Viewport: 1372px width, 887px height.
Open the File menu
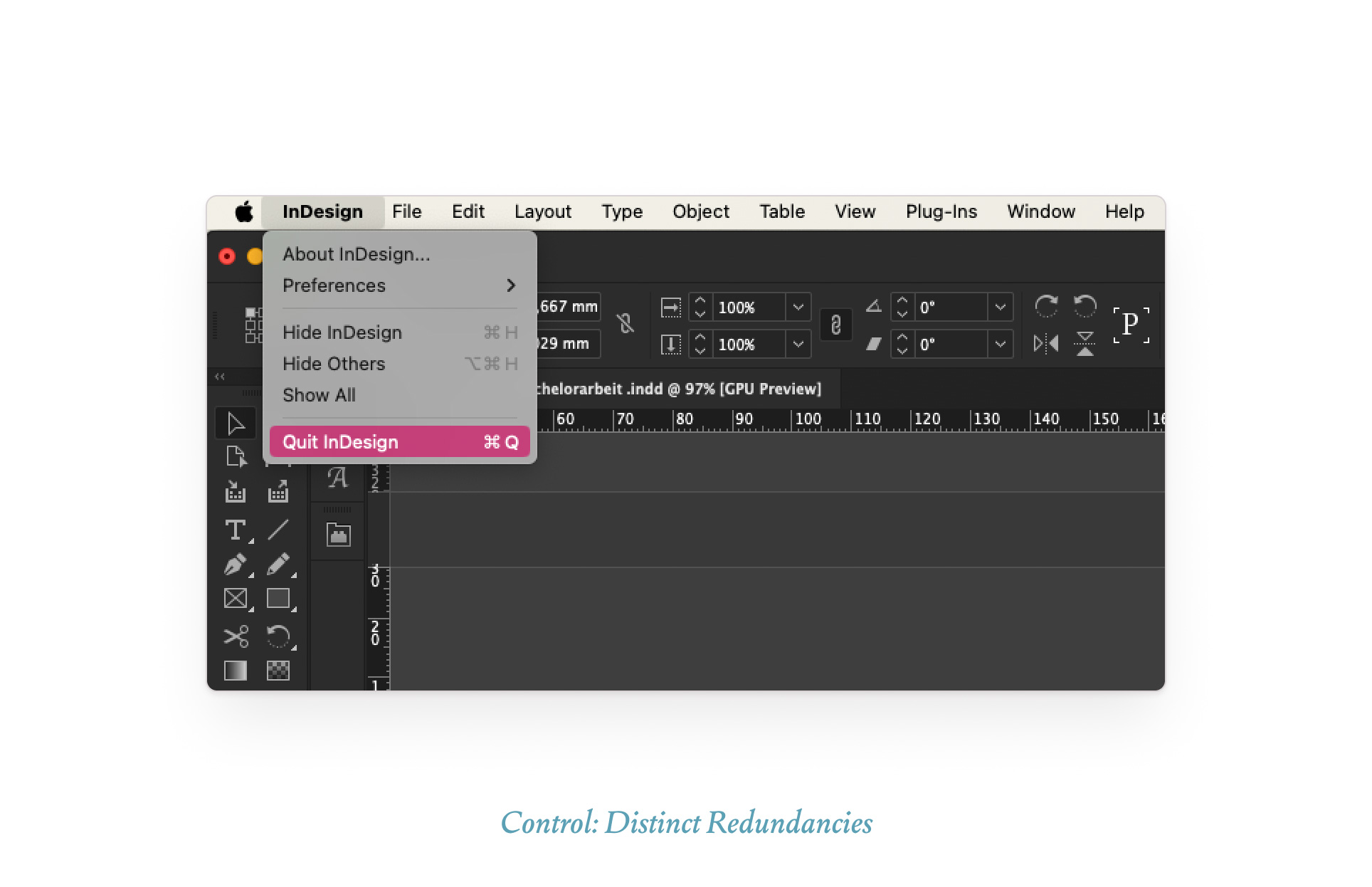[x=406, y=212]
